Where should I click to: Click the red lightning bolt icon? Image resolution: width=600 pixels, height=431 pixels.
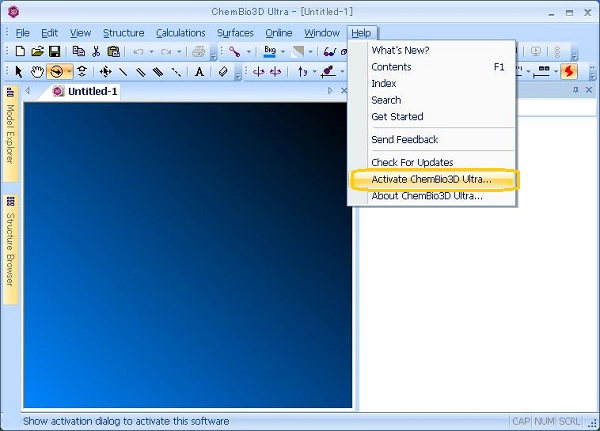pos(568,71)
